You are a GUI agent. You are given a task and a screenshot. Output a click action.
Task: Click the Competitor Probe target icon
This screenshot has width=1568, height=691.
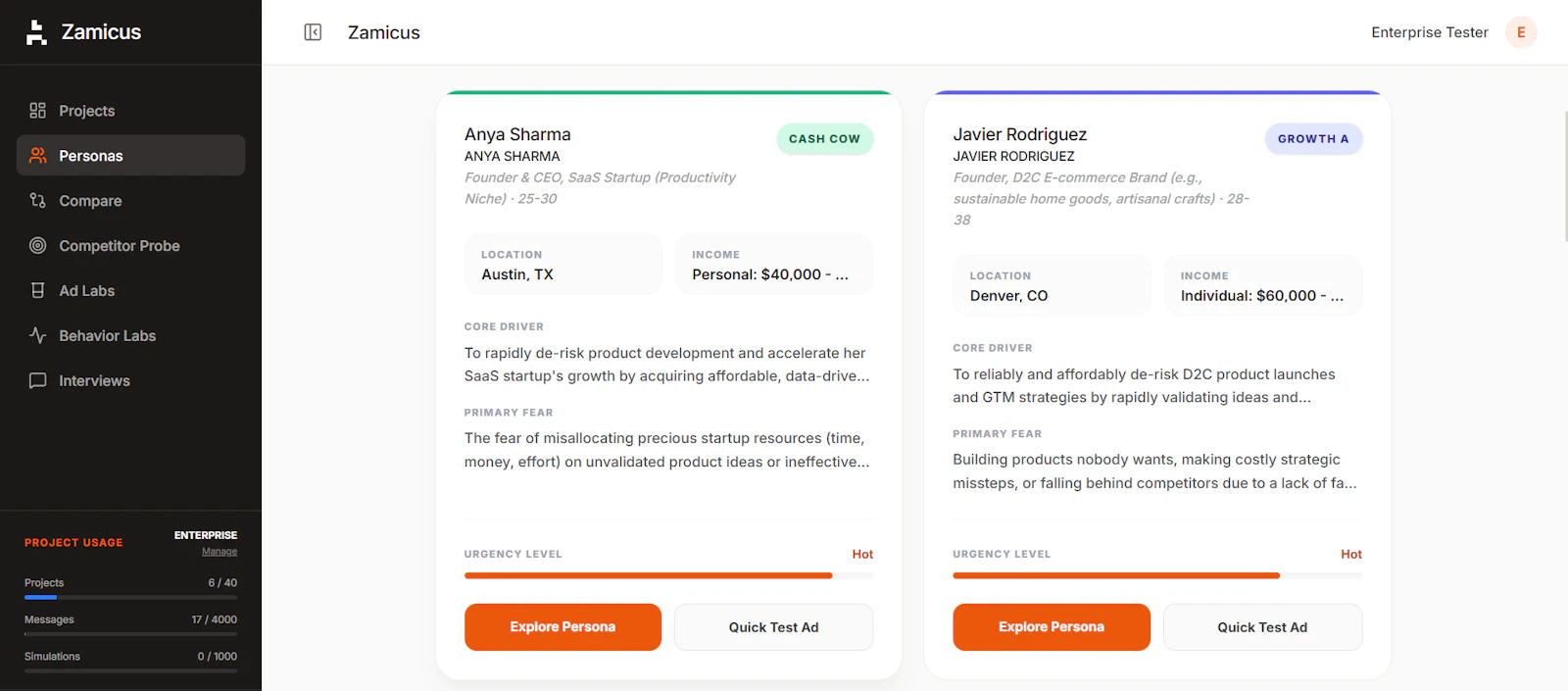pos(38,246)
